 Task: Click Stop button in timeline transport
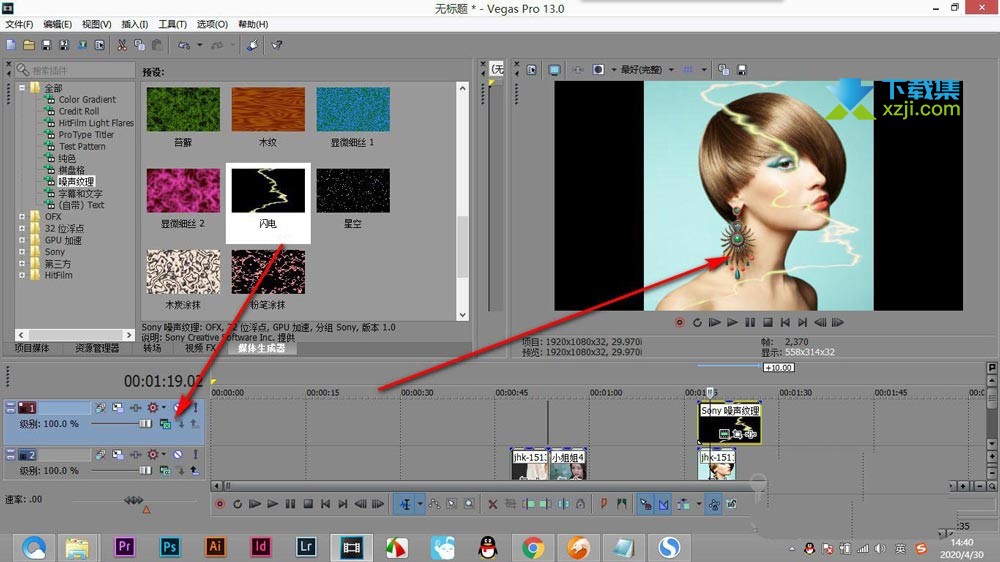(x=308, y=504)
